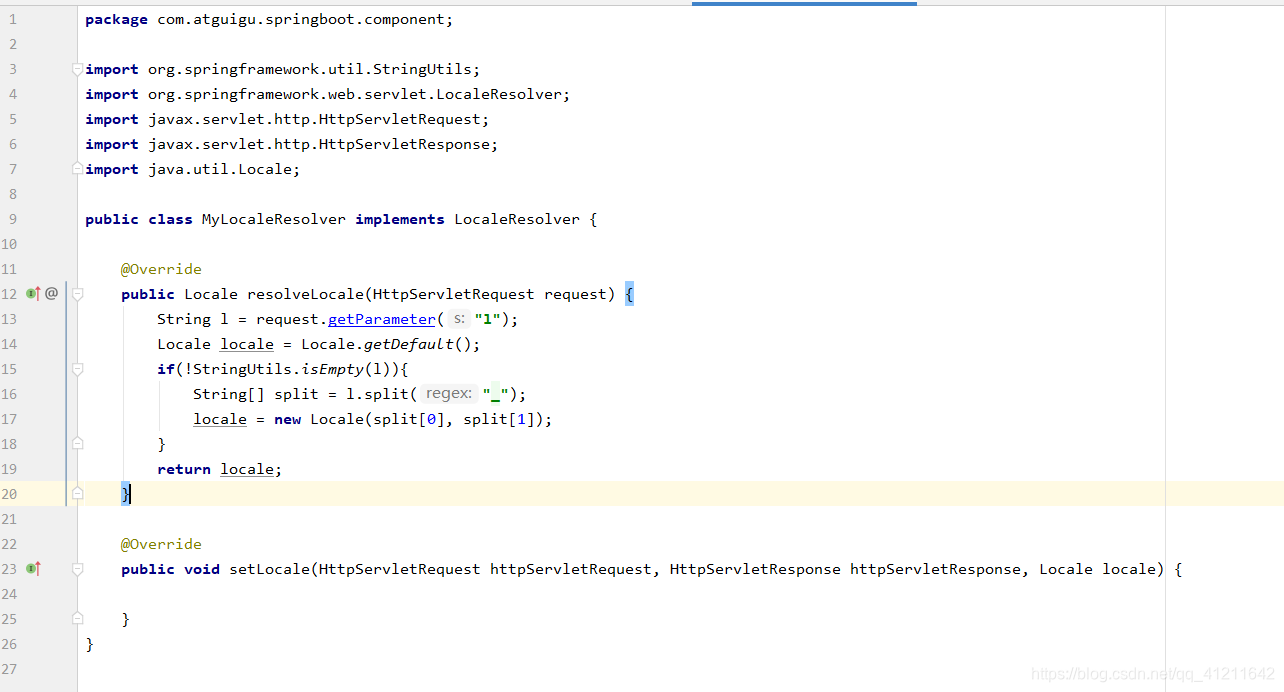Click 'return locale;' statement
The height and width of the screenshot is (692, 1284).
[x=220, y=469]
